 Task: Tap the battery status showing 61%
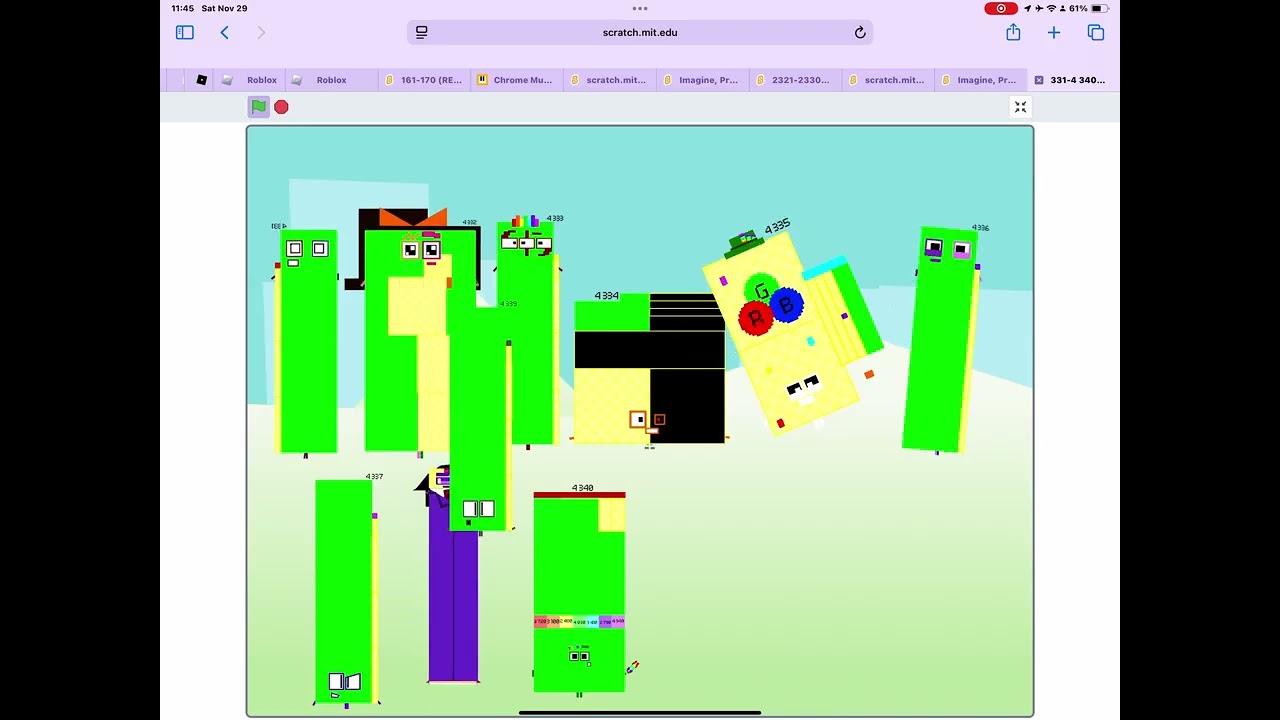(1090, 8)
